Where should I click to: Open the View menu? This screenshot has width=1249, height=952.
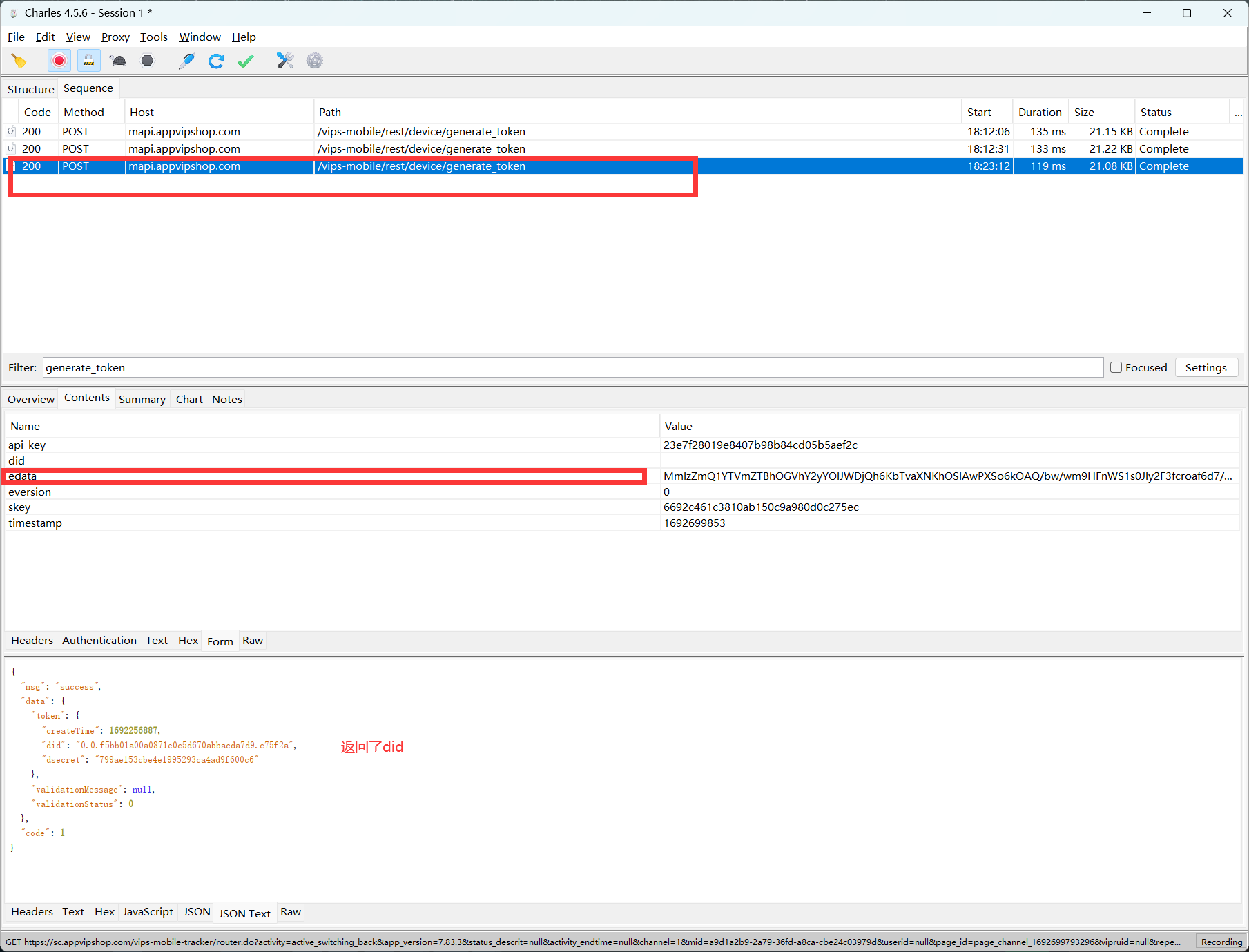point(78,37)
